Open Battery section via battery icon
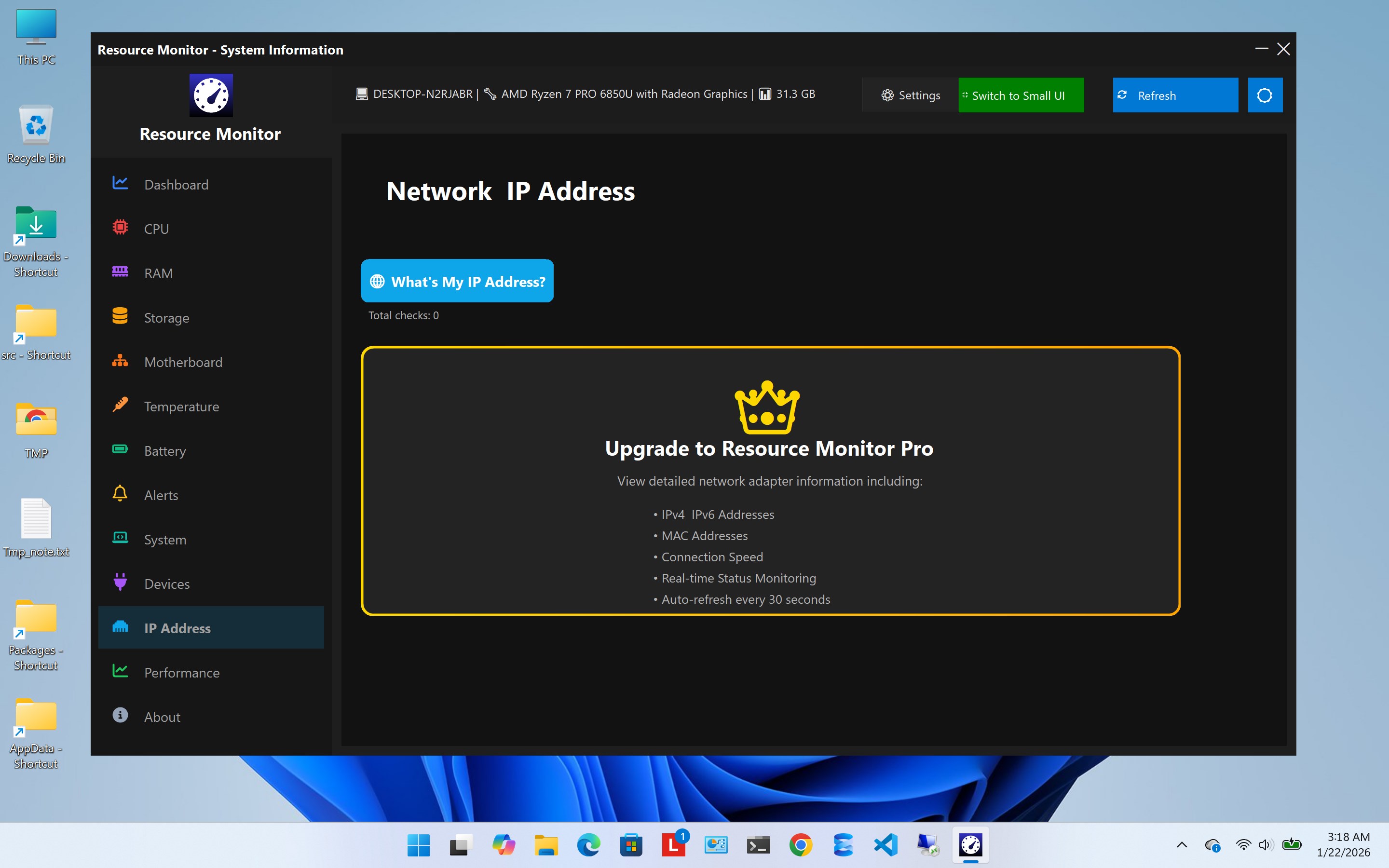This screenshot has height=868, width=1389. tap(120, 449)
